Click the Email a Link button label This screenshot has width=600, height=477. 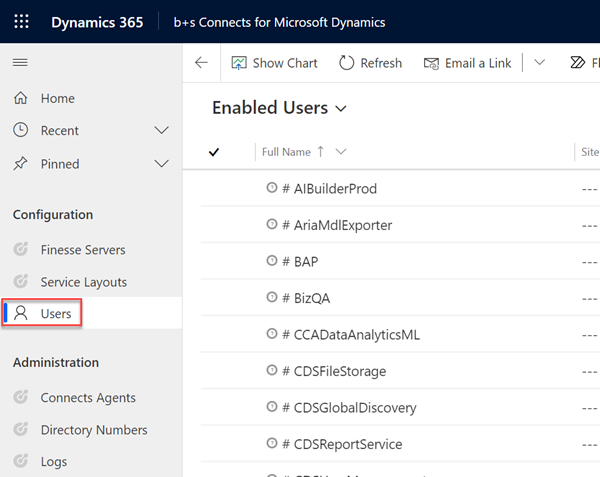(478, 63)
